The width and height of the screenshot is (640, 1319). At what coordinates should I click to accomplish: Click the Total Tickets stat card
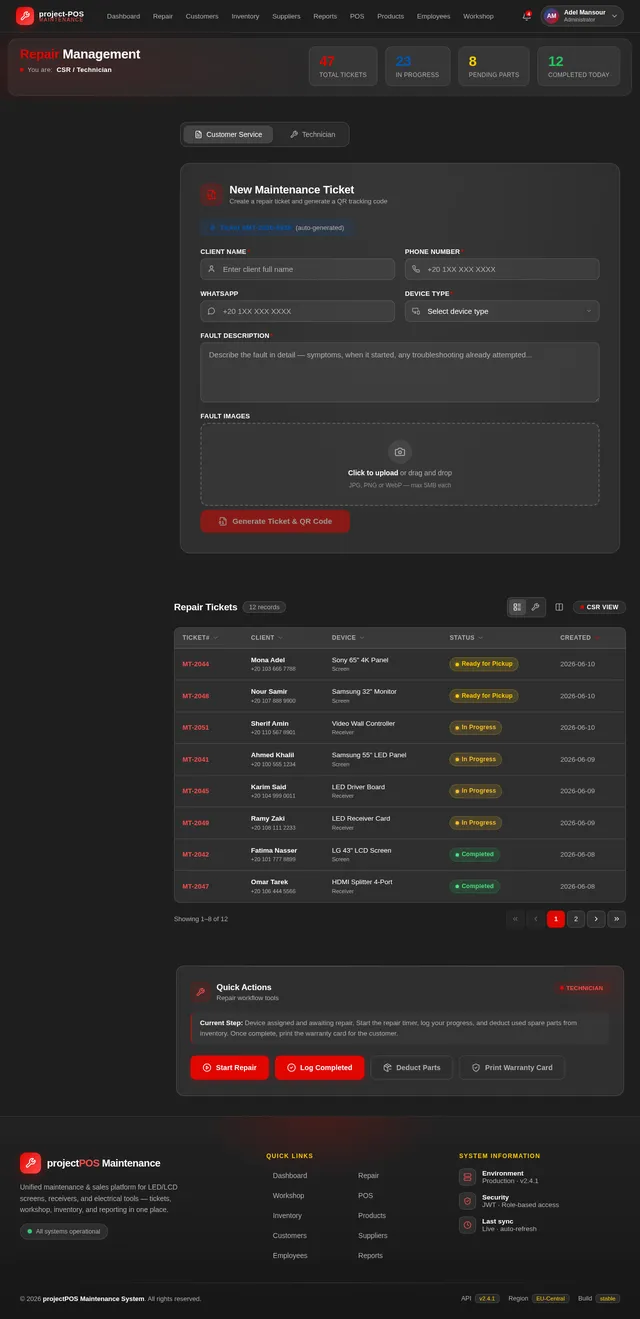[343, 66]
